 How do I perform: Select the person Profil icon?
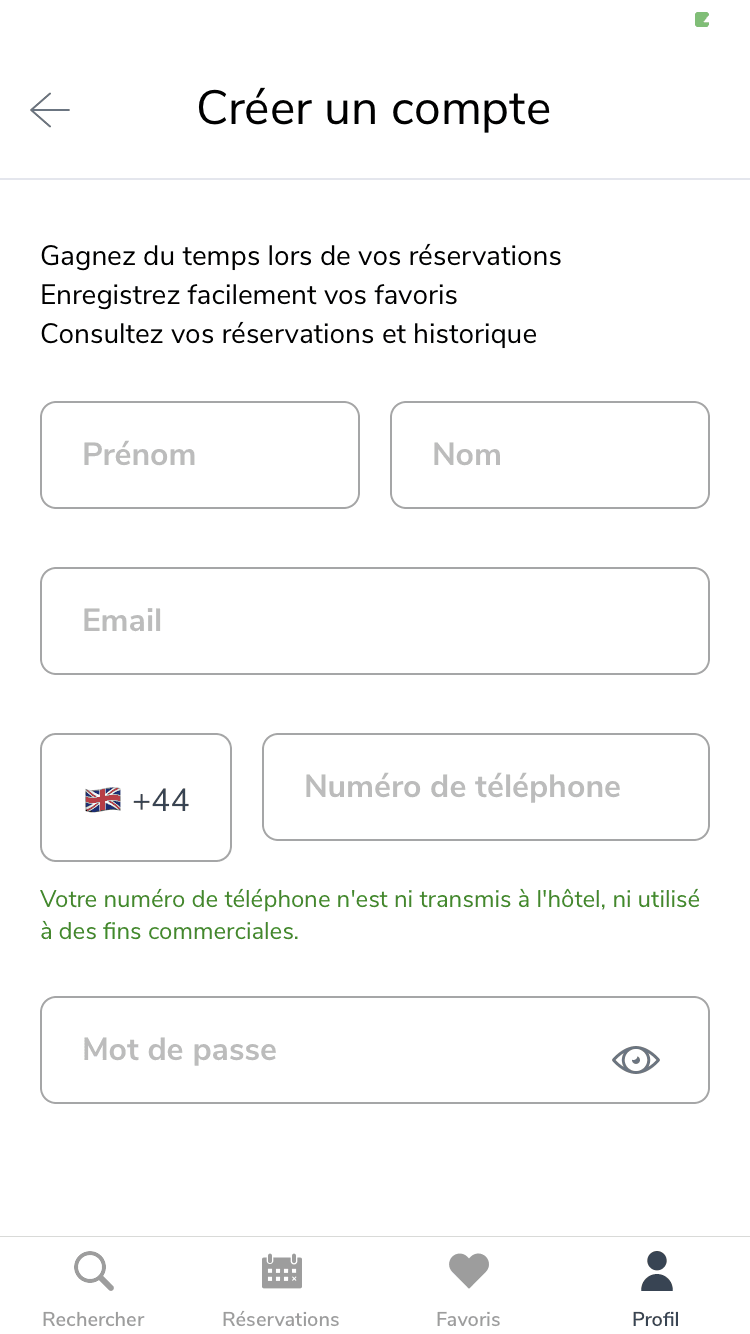(x=656, y=1271)
